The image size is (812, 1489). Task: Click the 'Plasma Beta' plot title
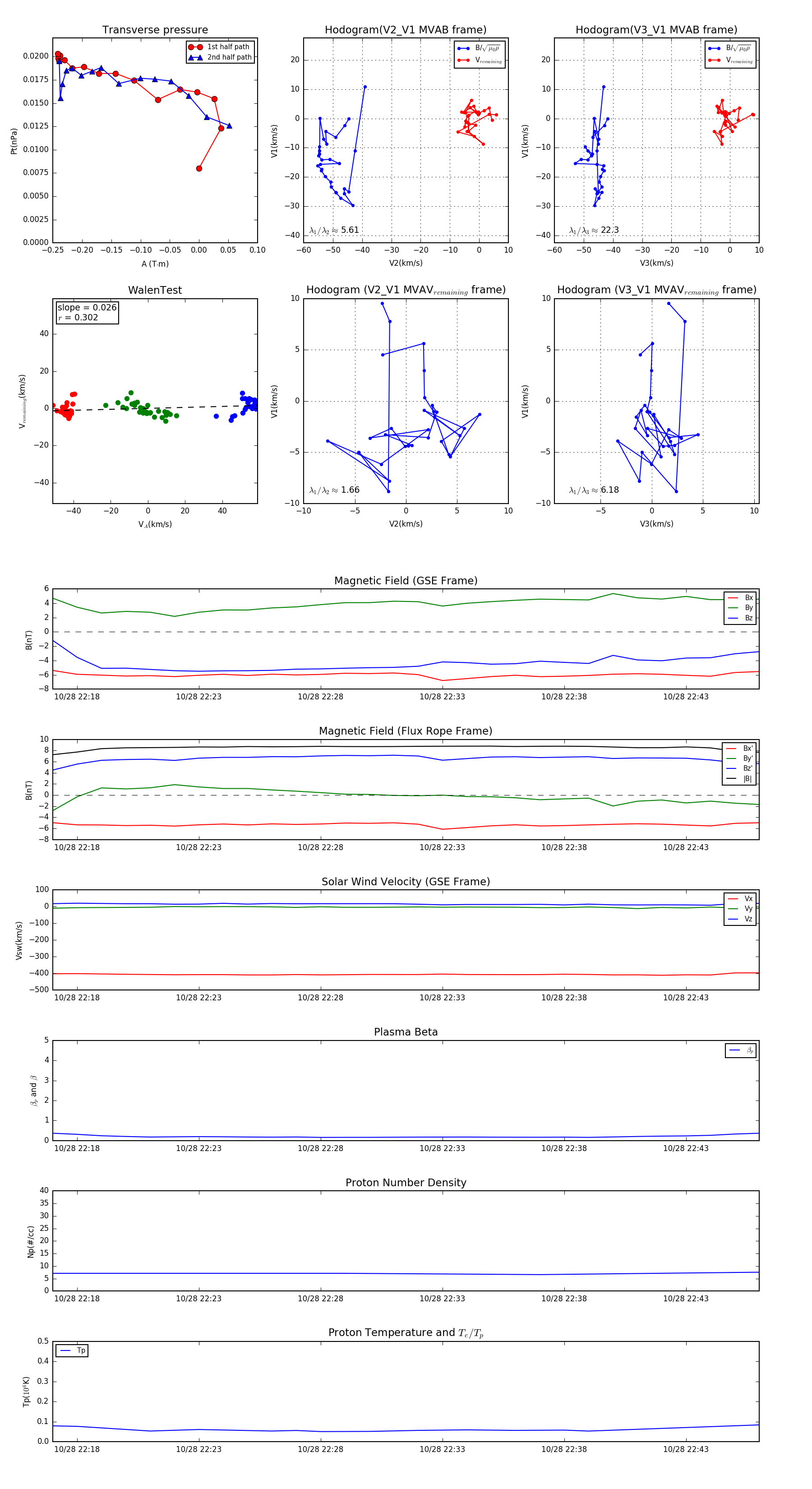tap(406, 1032)
